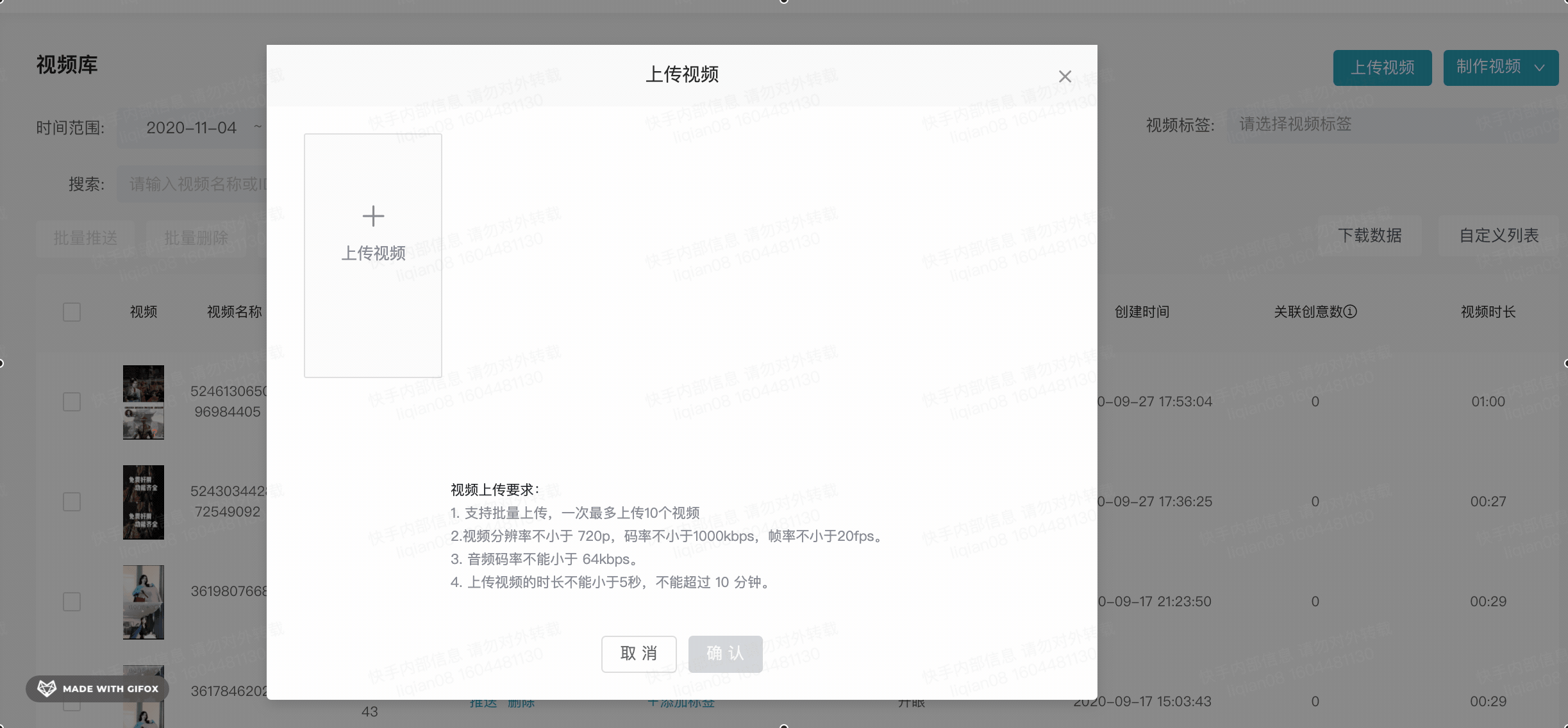This screenshot has height=728, width=1568.
Task: Open the 自定义列表 column settings
Action: [x=1499, y=236]
